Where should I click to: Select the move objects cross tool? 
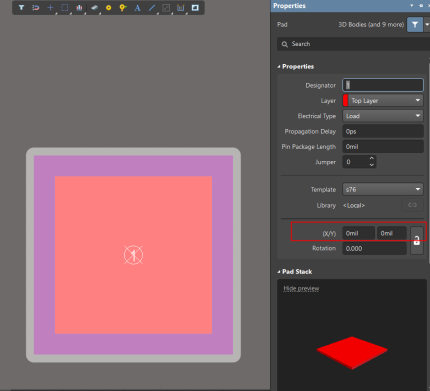tap(50, 7)
